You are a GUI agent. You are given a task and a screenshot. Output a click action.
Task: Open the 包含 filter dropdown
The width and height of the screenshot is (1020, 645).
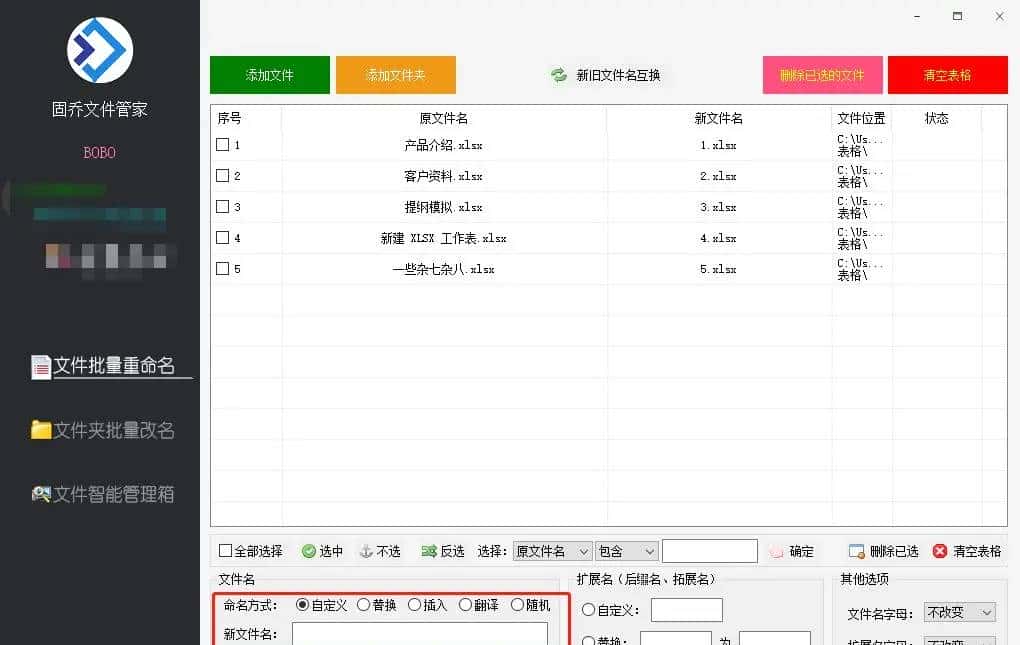[626, 550]
